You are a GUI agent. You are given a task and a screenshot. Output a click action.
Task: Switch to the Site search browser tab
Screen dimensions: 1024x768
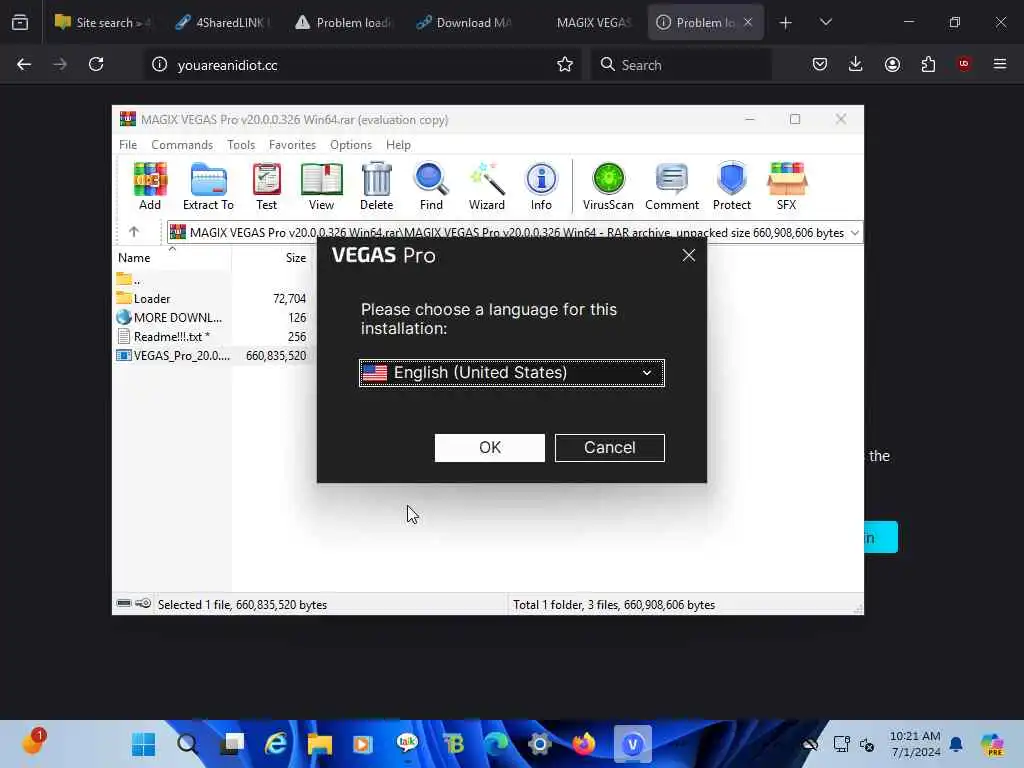103,23
